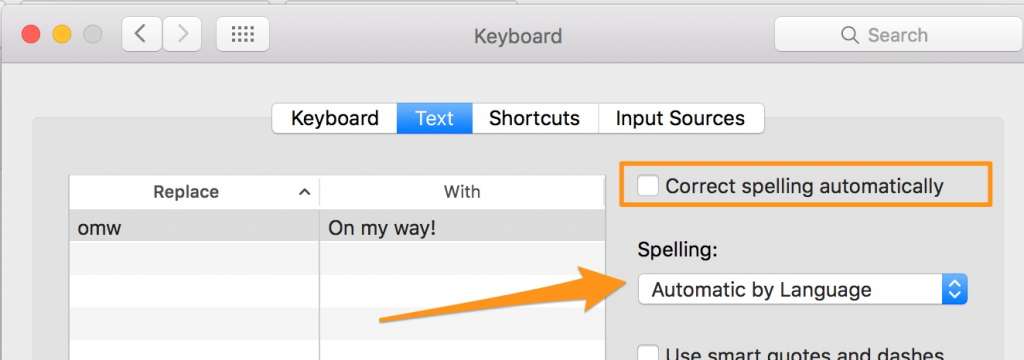Click the Replace column sort arrow

(x=304, y=192)
